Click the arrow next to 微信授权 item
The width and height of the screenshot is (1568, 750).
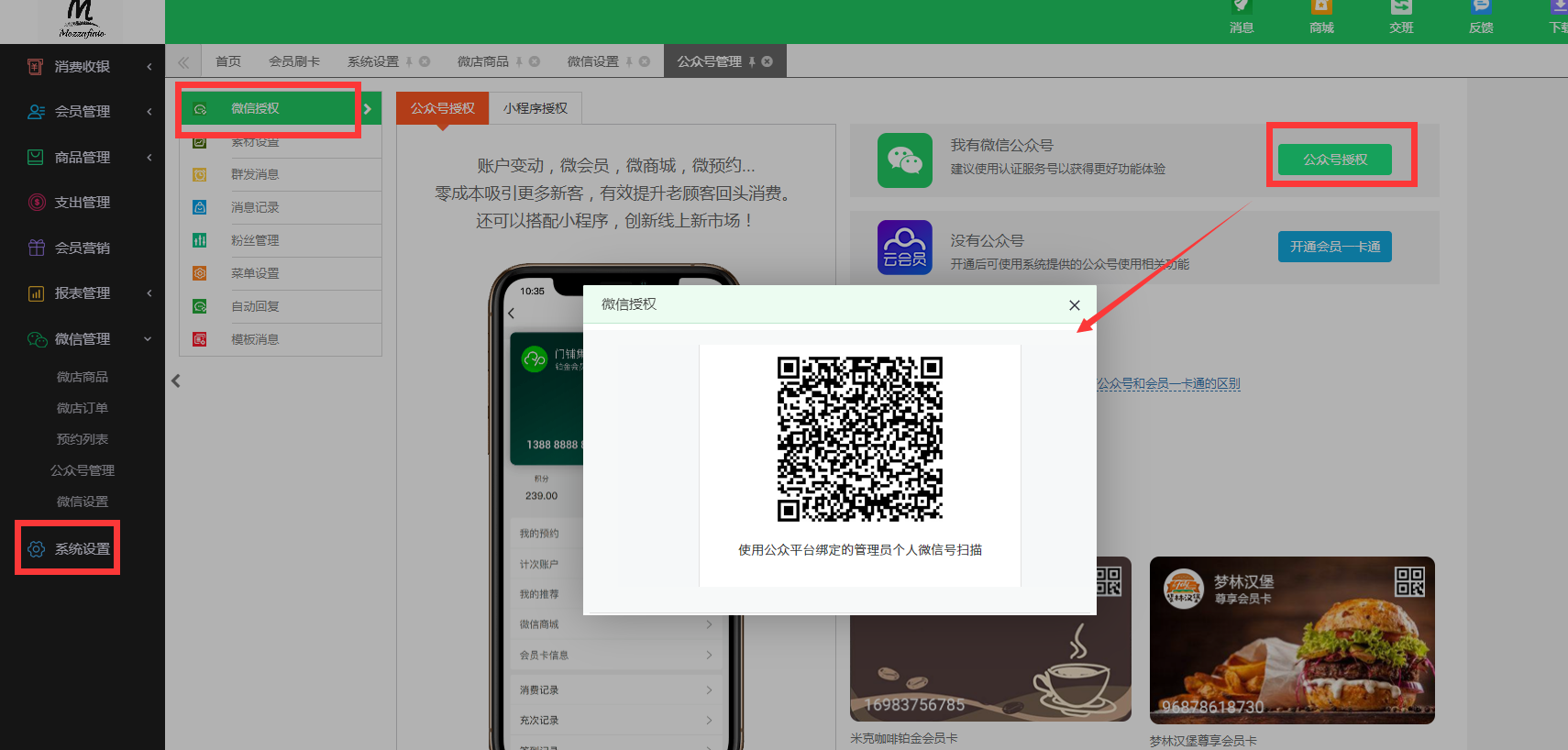pyautogui.click(x=368, y=108)
